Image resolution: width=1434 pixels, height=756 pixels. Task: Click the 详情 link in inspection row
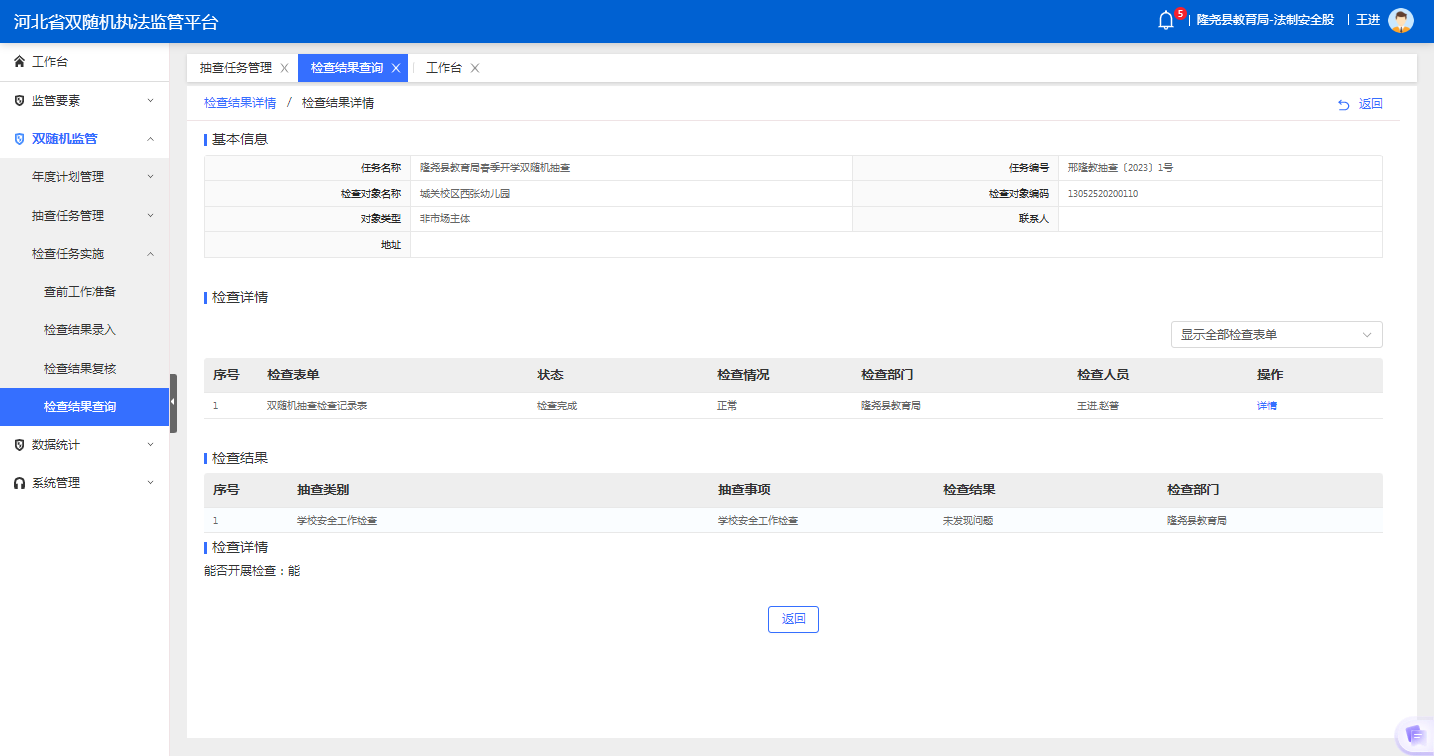pyautogui.click(x=1267, y=406)
